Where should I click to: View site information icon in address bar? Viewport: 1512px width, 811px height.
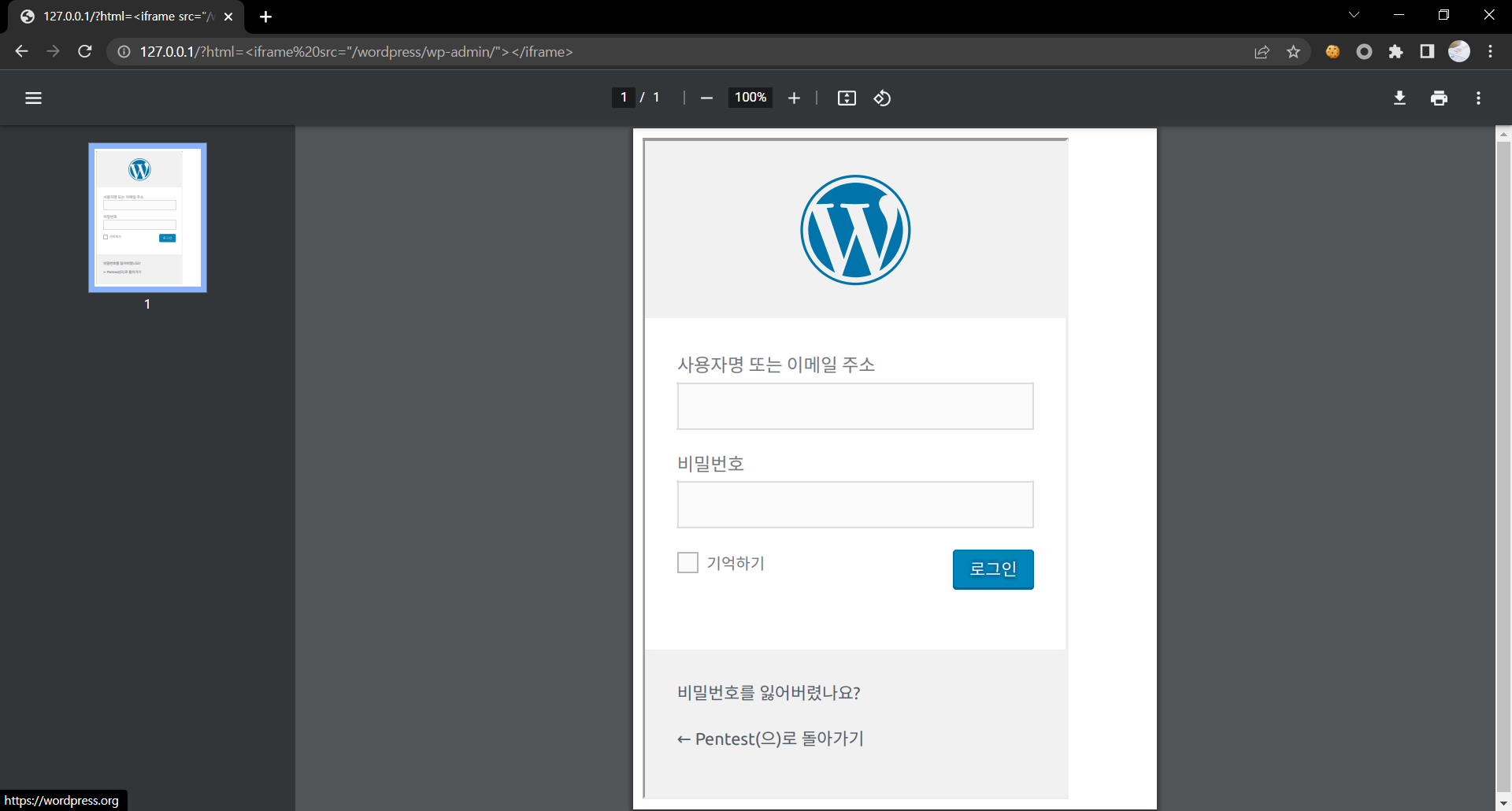click(x=124, y=52)
